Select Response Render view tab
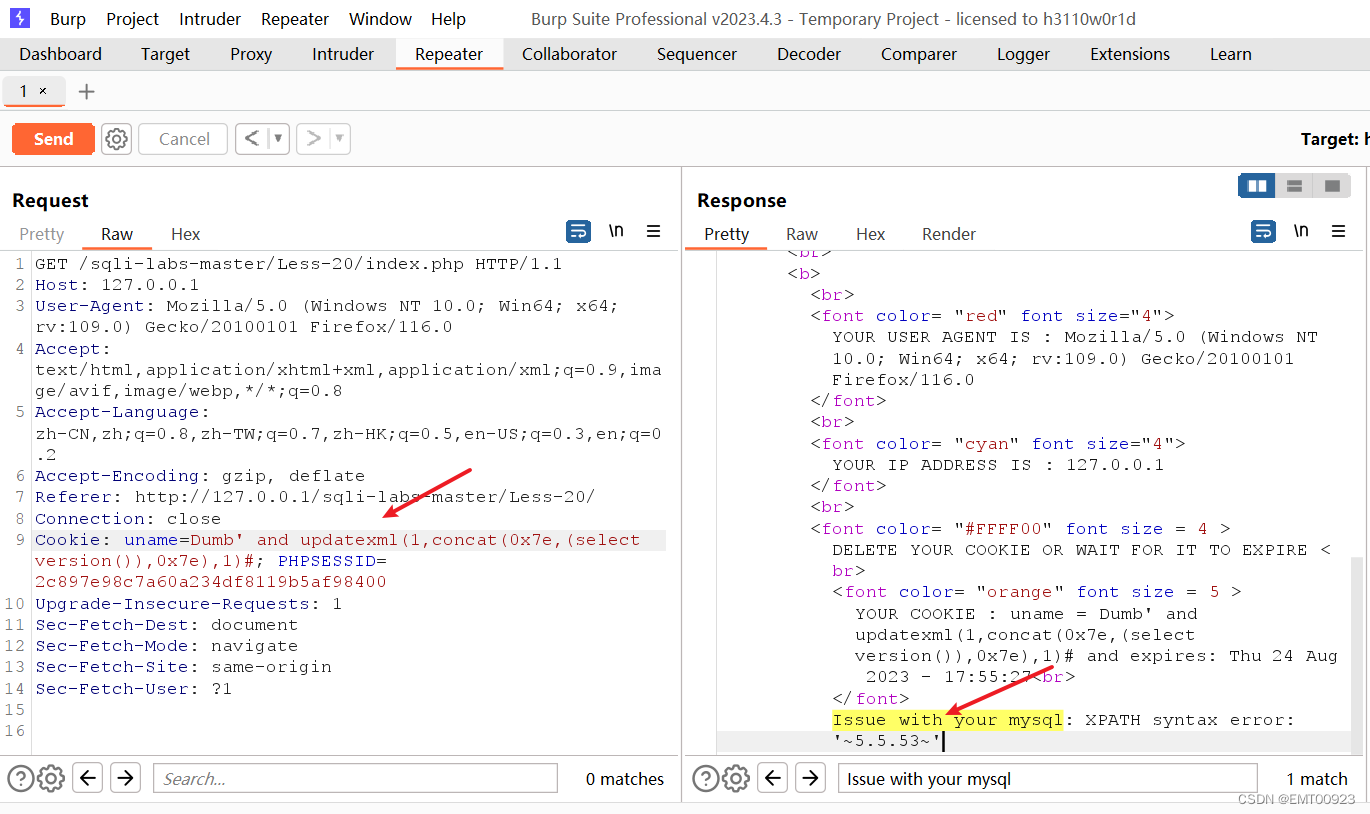1370x814 pixels. click(x=949, y=234)
